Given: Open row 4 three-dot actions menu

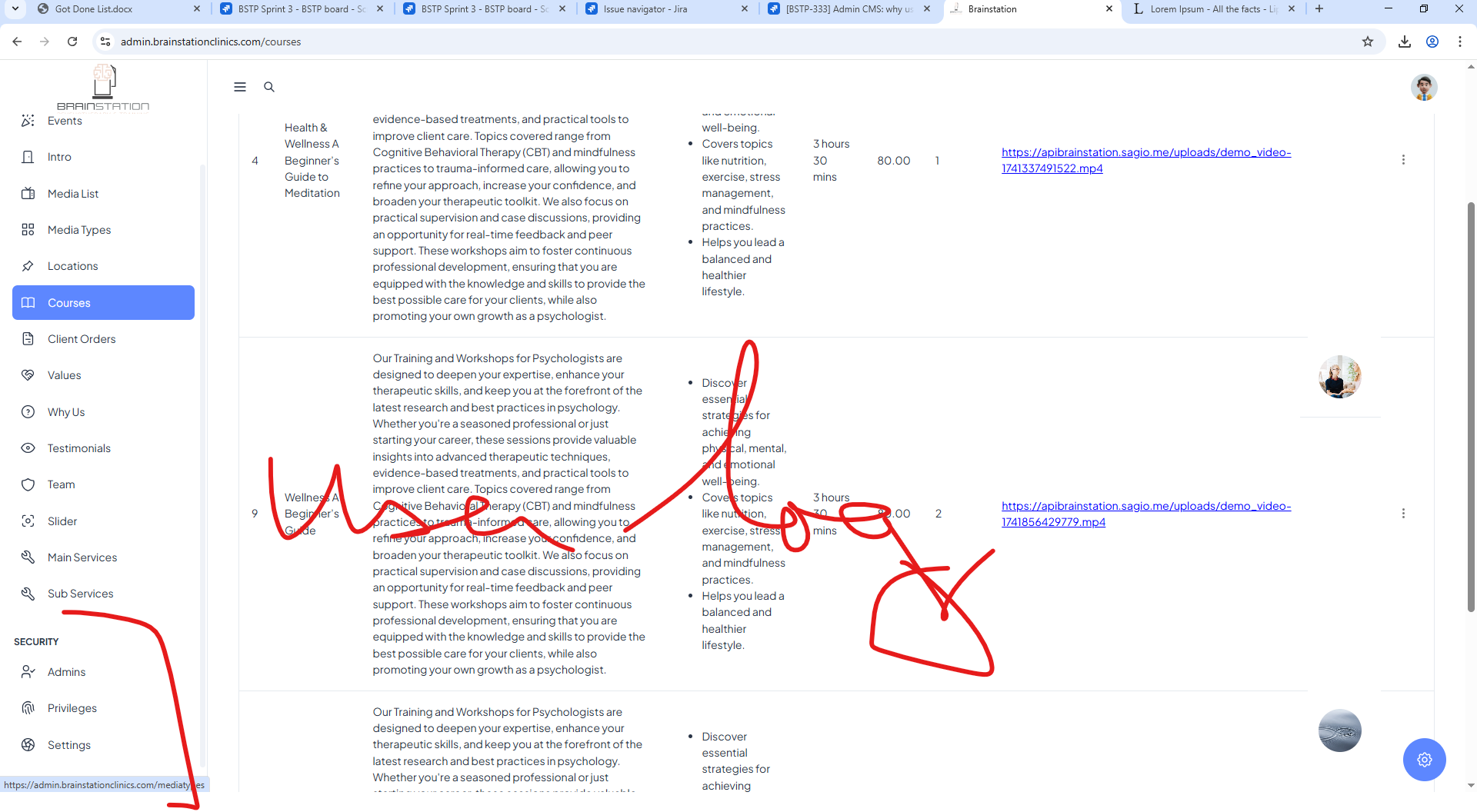Looking at the screenshot, I should 1403,160.
